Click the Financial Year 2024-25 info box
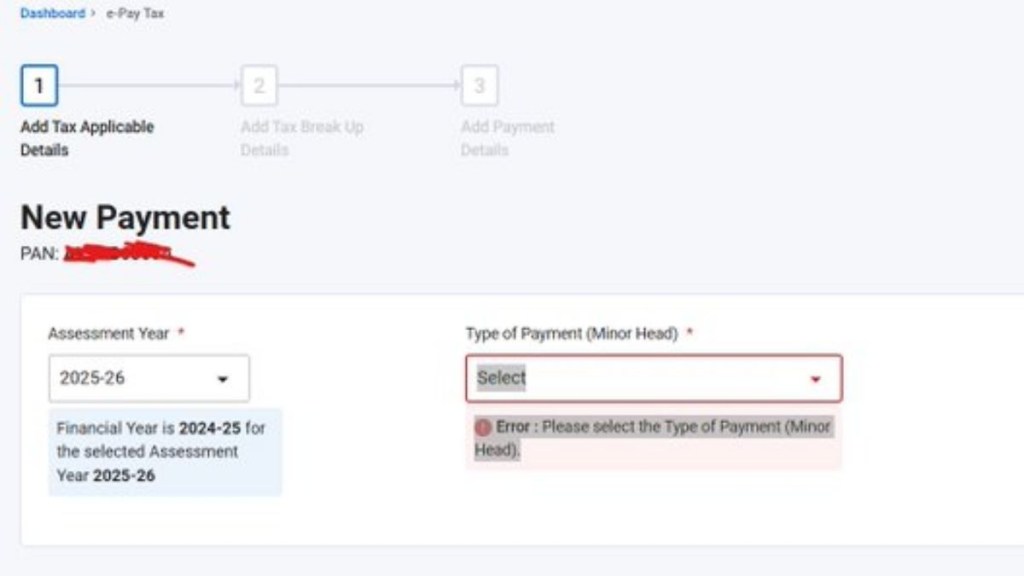The width and height of the screenshot is (1024, 576). (164, 451)
